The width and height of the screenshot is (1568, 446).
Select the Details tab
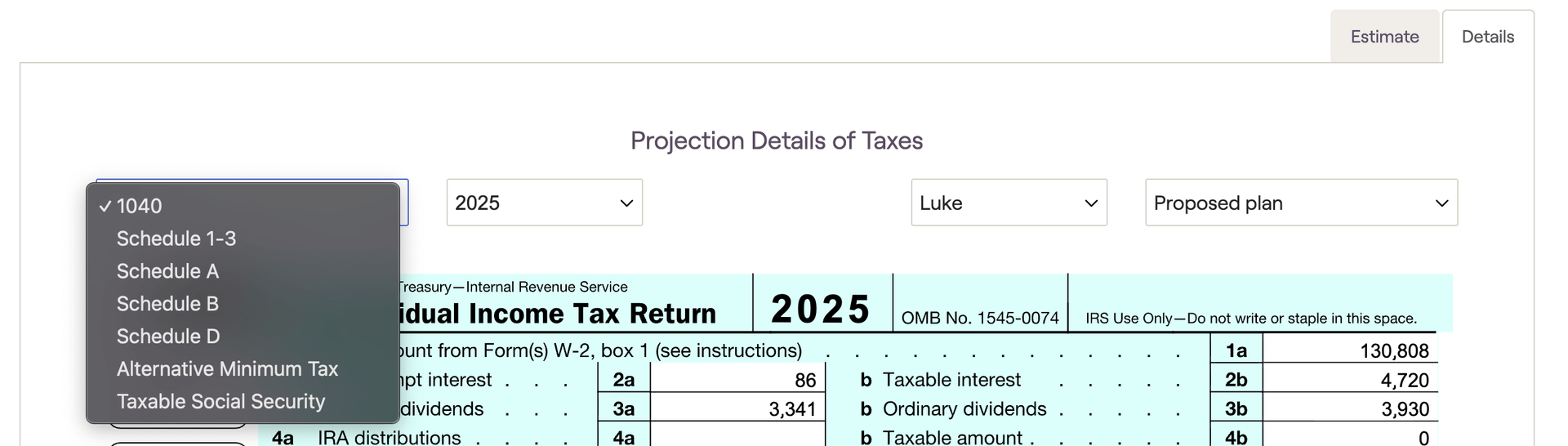click(x=1487, y=37)
